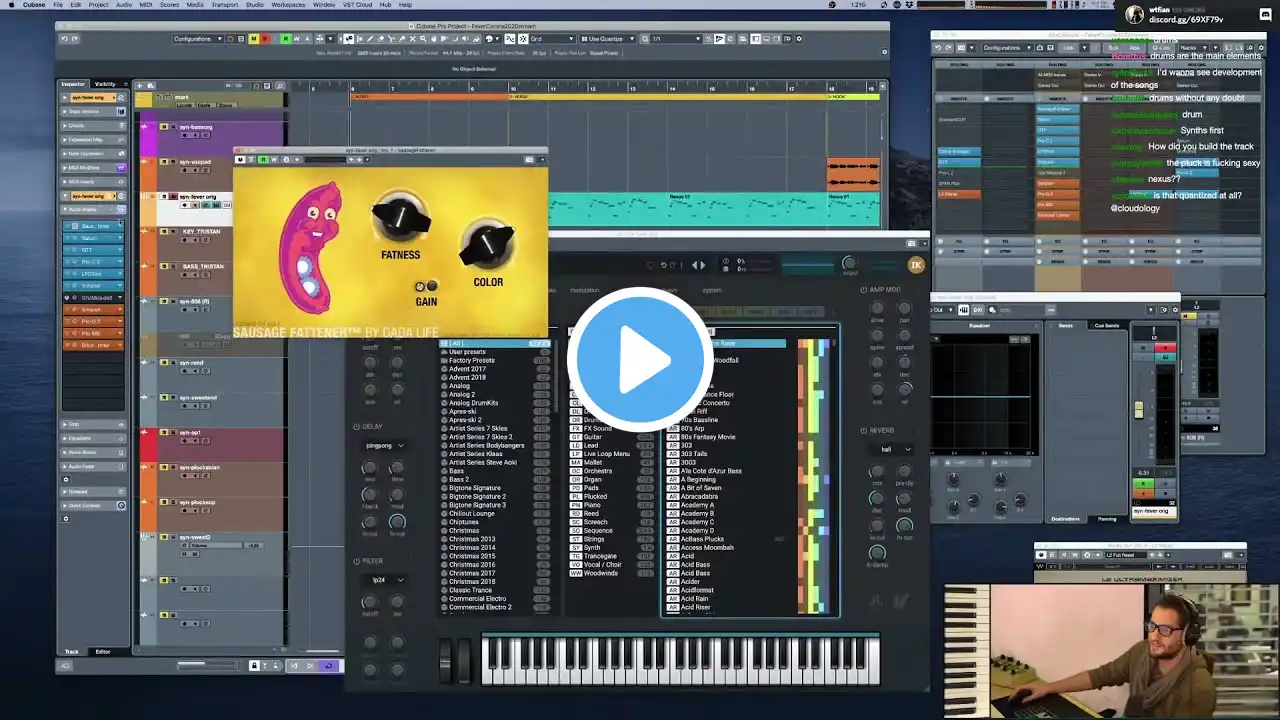This screenshot has width=1280, height=720.
Task: Open the Configurations dropdown in Cubase toolbar
Action: 197,39
